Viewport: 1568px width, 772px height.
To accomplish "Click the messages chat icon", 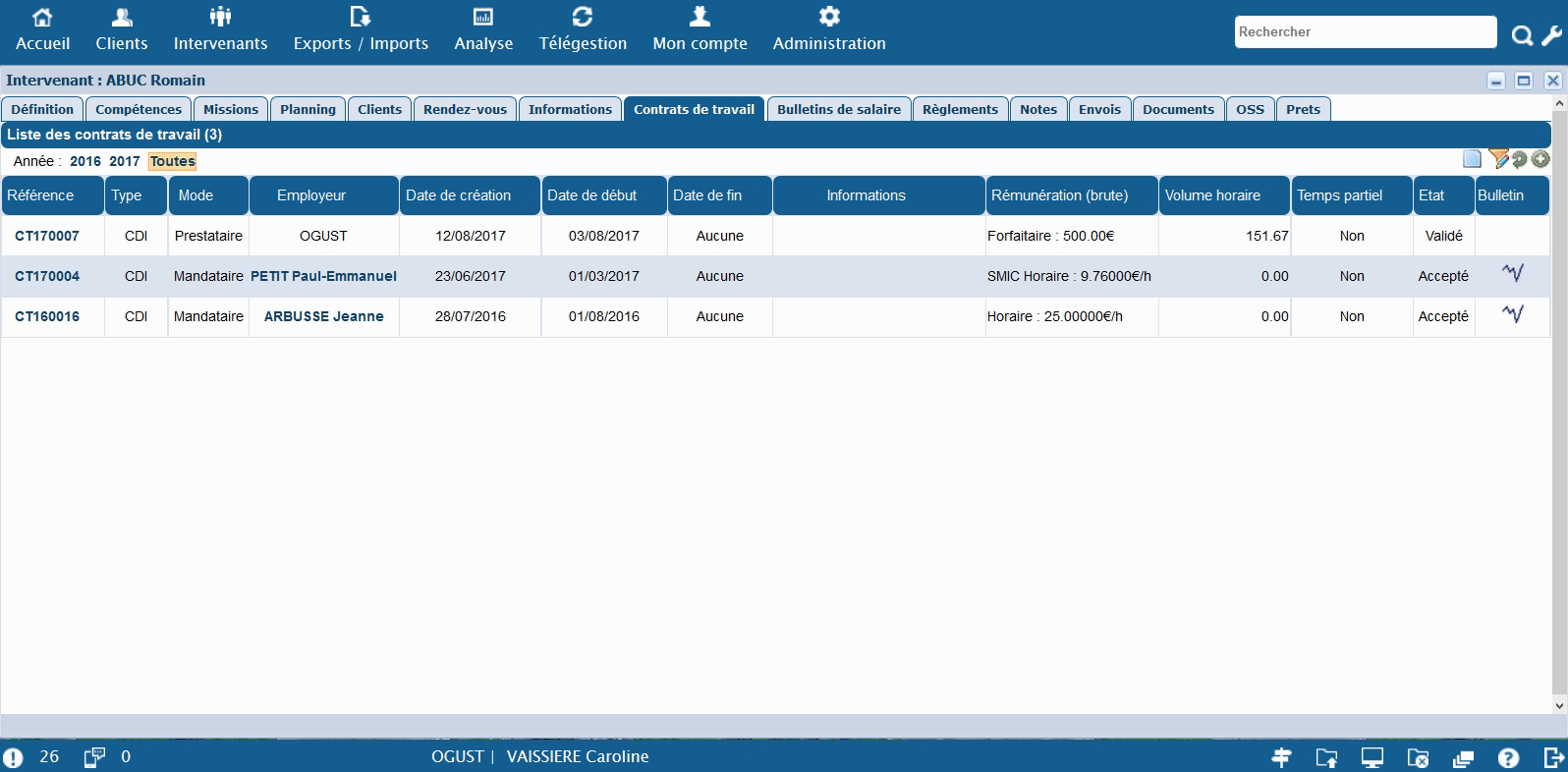I will 94,757.
